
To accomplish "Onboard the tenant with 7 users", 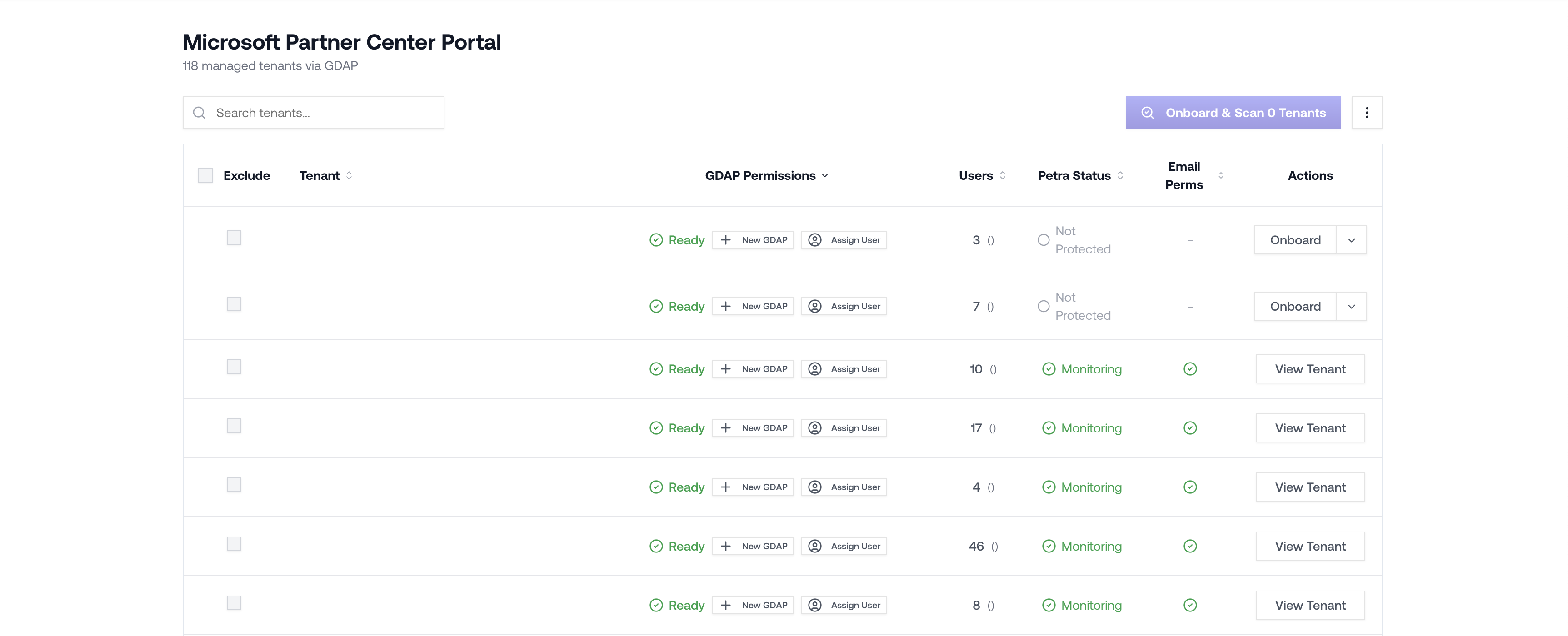I will 1295,306.
